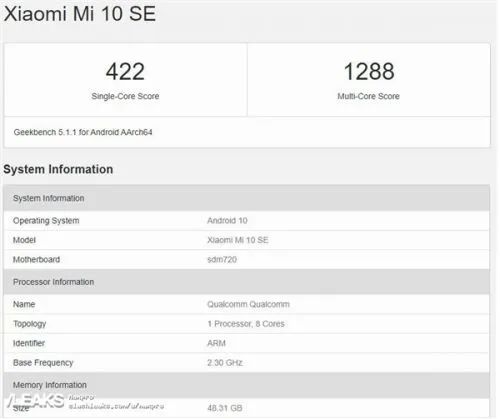
Task: Select the ARM identifier value
Action: [216, 343]
